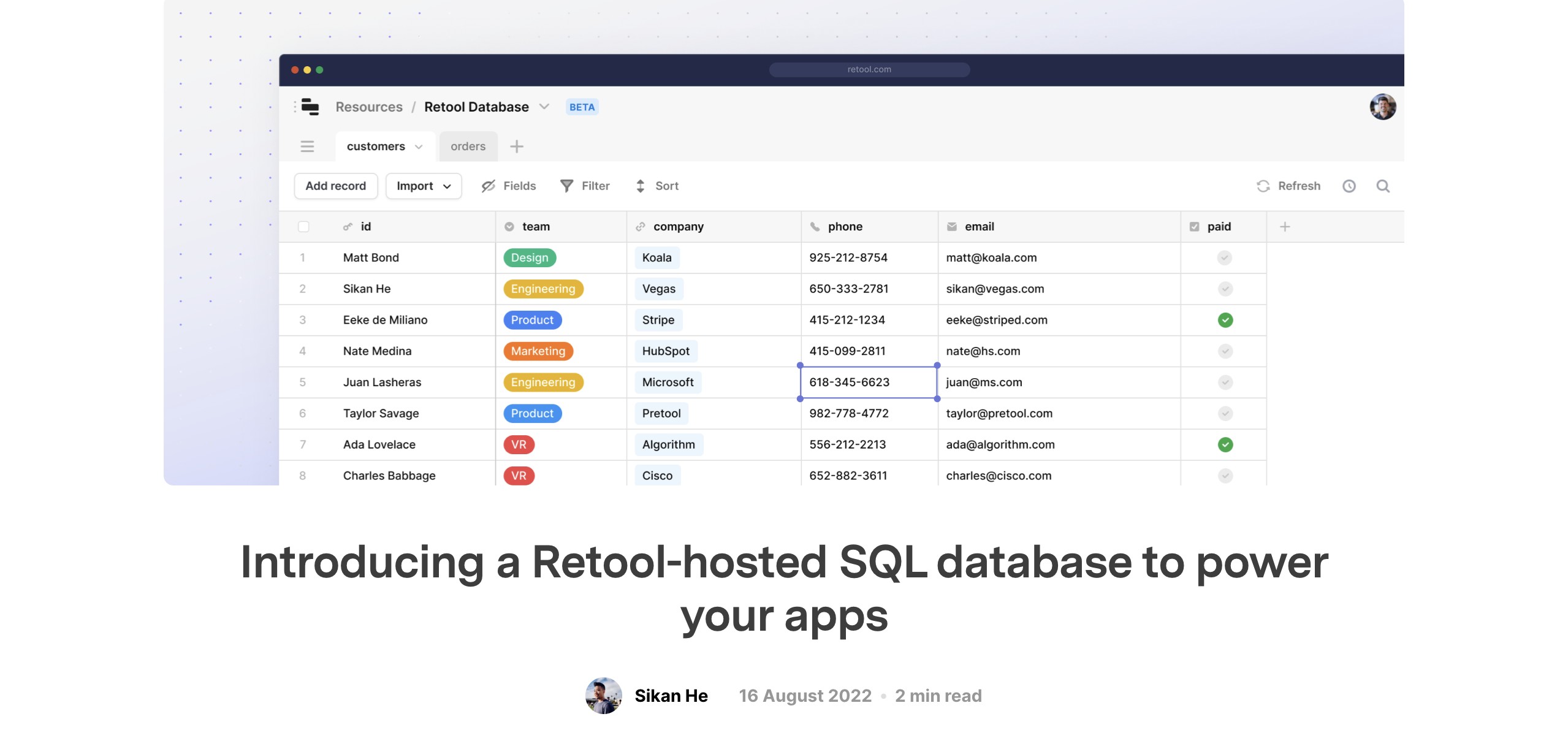Open the hamburger menu beside customers tab

(x=307, y=146)
